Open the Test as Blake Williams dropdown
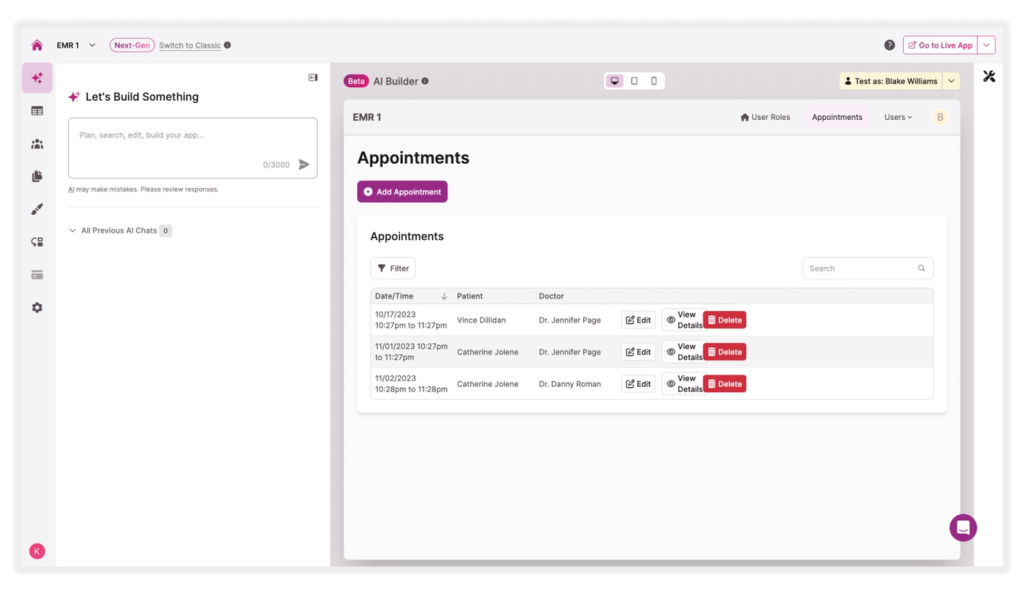This screenshot has height=594, width=1024. 951,81
